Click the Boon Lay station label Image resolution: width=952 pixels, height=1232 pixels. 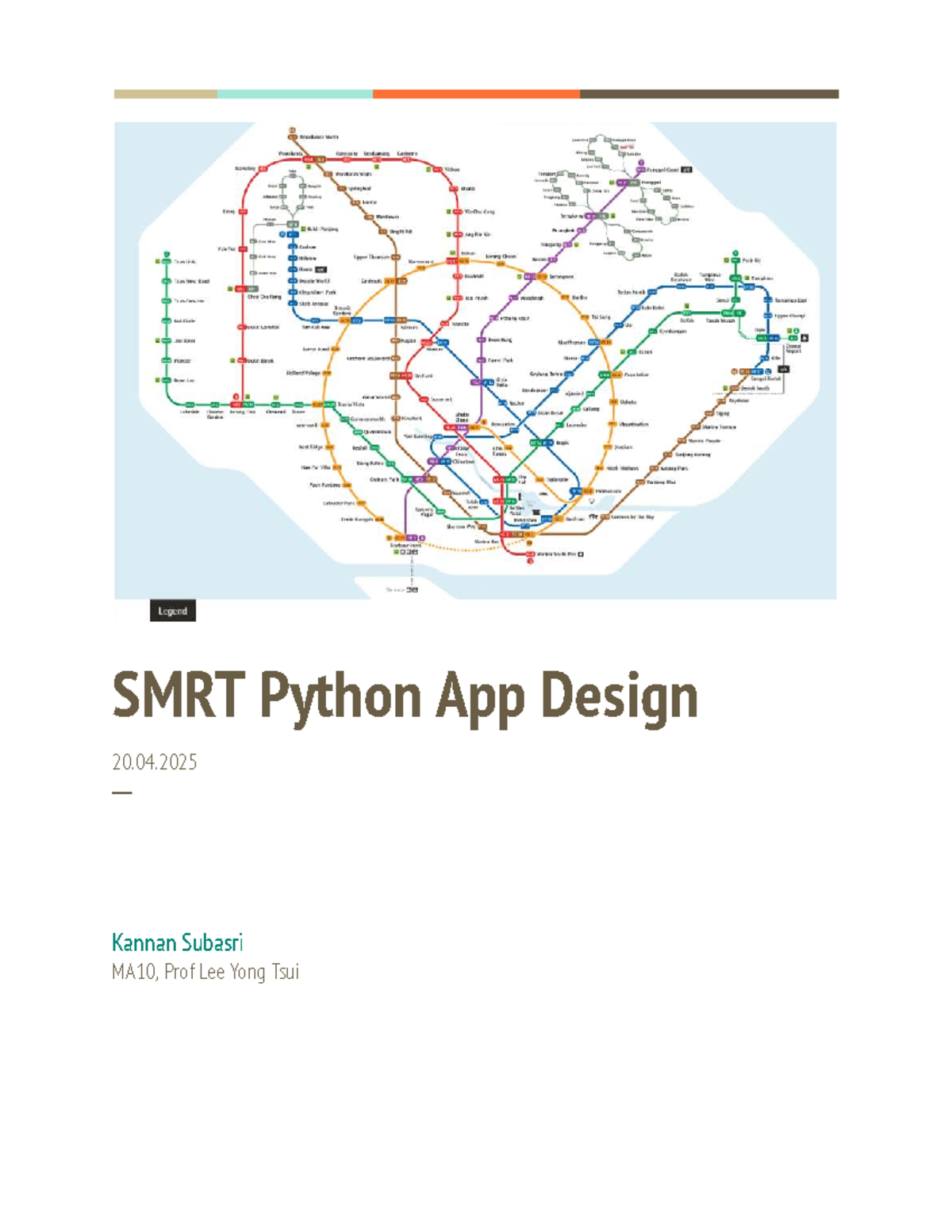point(184,380)
